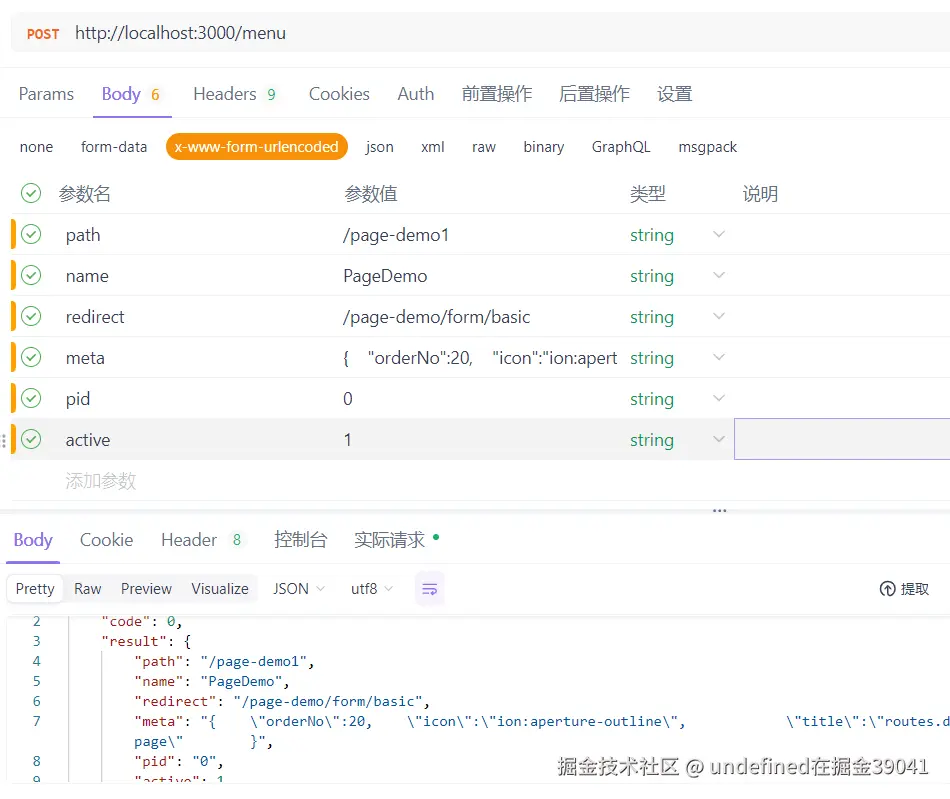
Task: Open type dropdown for pid row
Action: coord(719,399)
